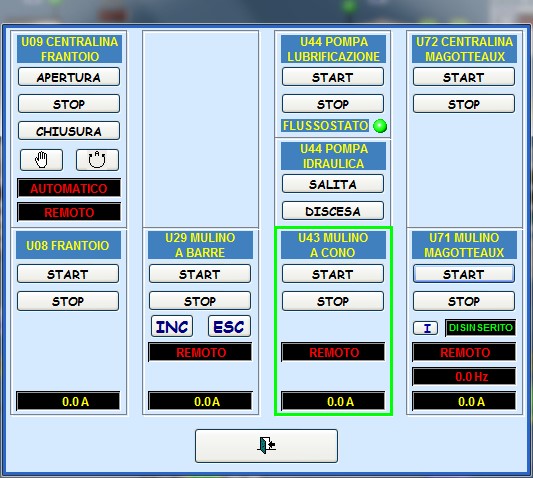Screen dimensions: 533x478
Task: Click APERTURA for U09 Centralina Frantoio
Action: coord(69,77)
